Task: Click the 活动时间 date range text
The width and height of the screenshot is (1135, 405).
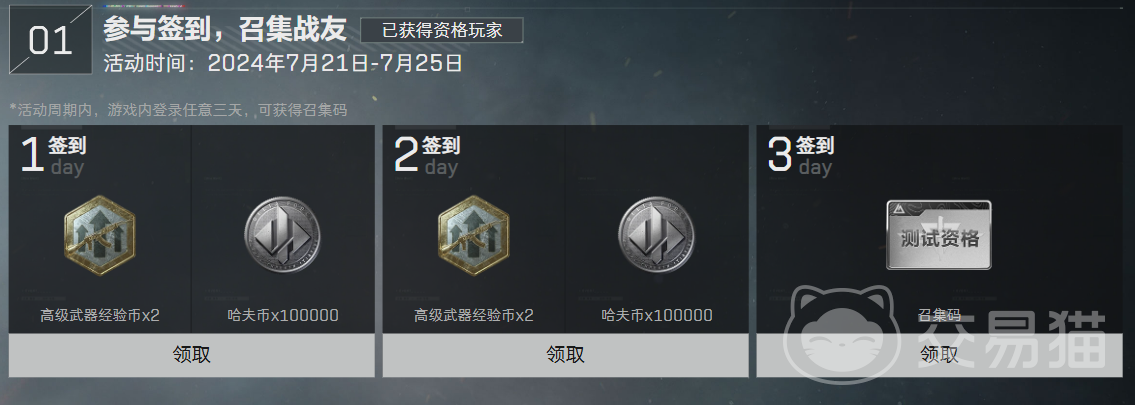Action: [x=283, y=63]
